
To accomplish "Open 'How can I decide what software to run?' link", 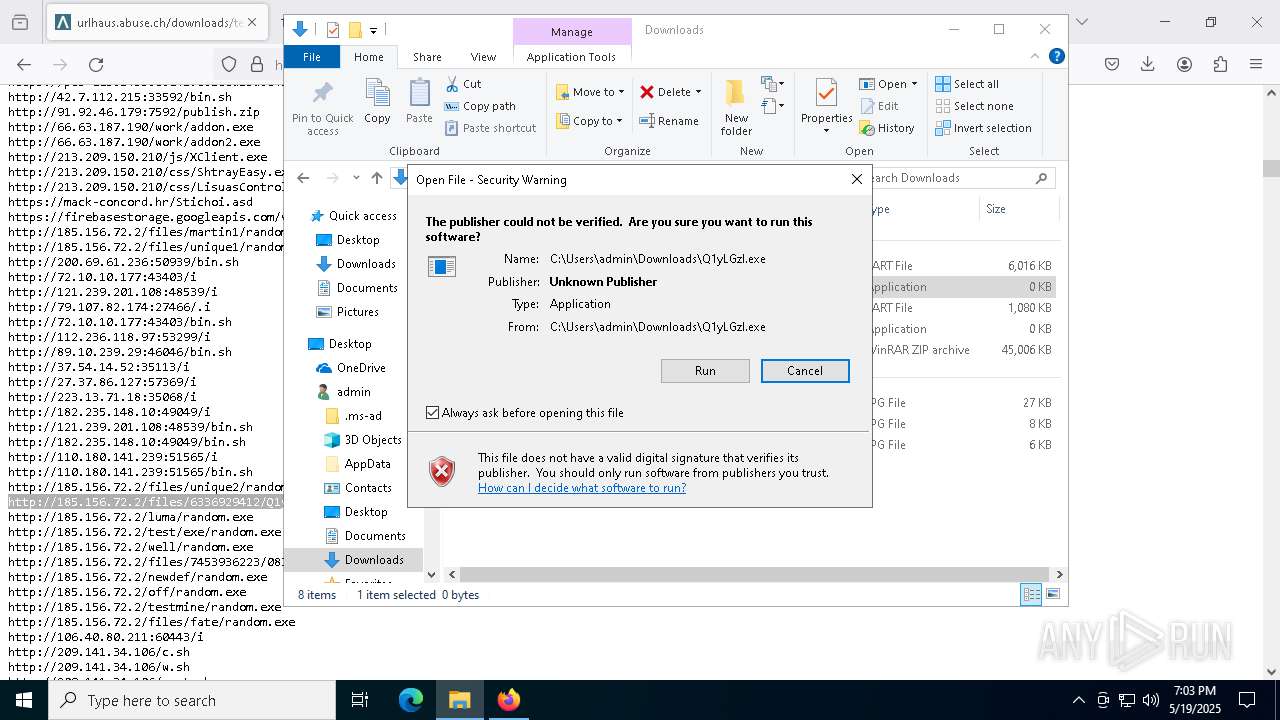I will (582, 488).
